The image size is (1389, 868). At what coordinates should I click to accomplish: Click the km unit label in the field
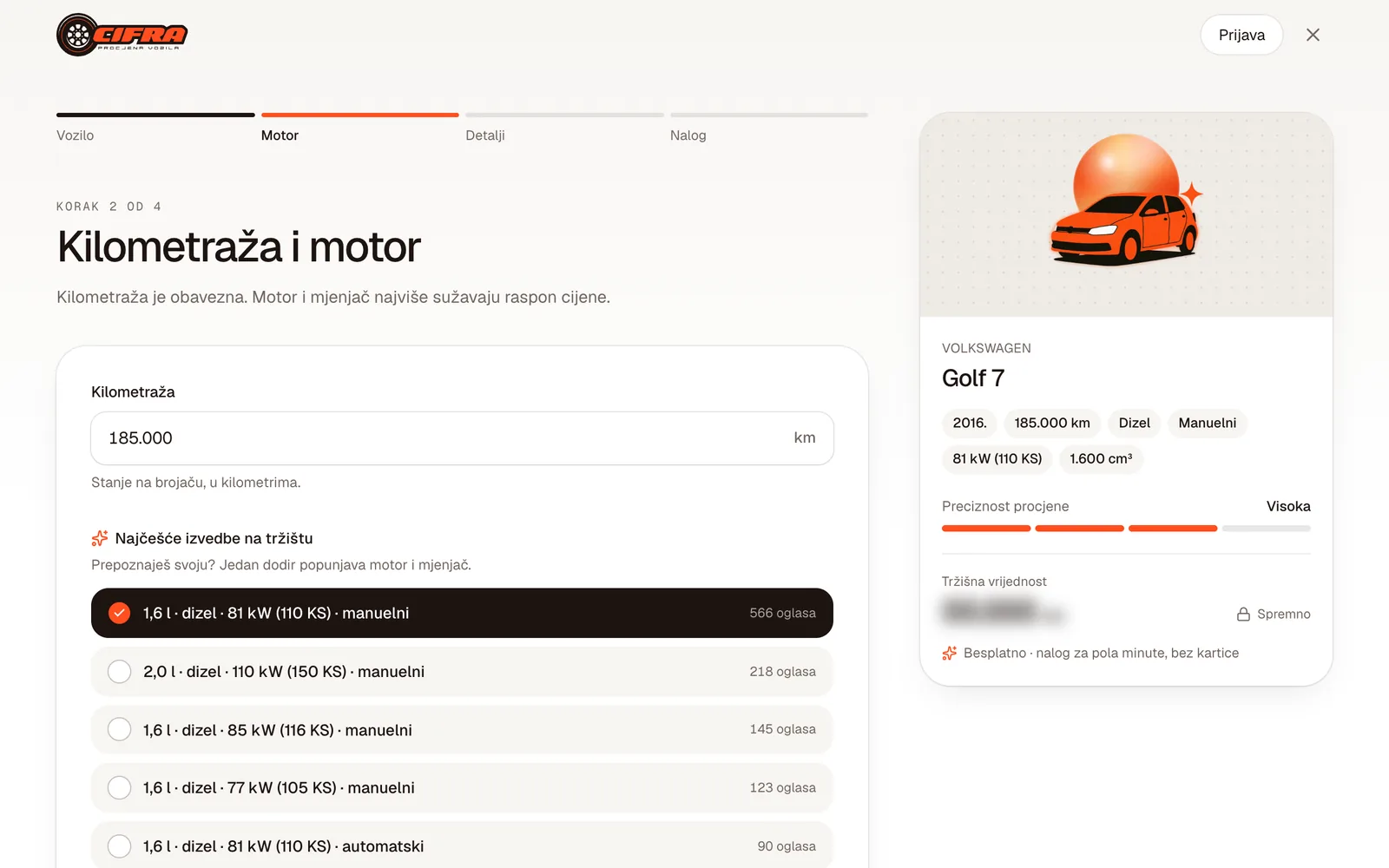805,437
